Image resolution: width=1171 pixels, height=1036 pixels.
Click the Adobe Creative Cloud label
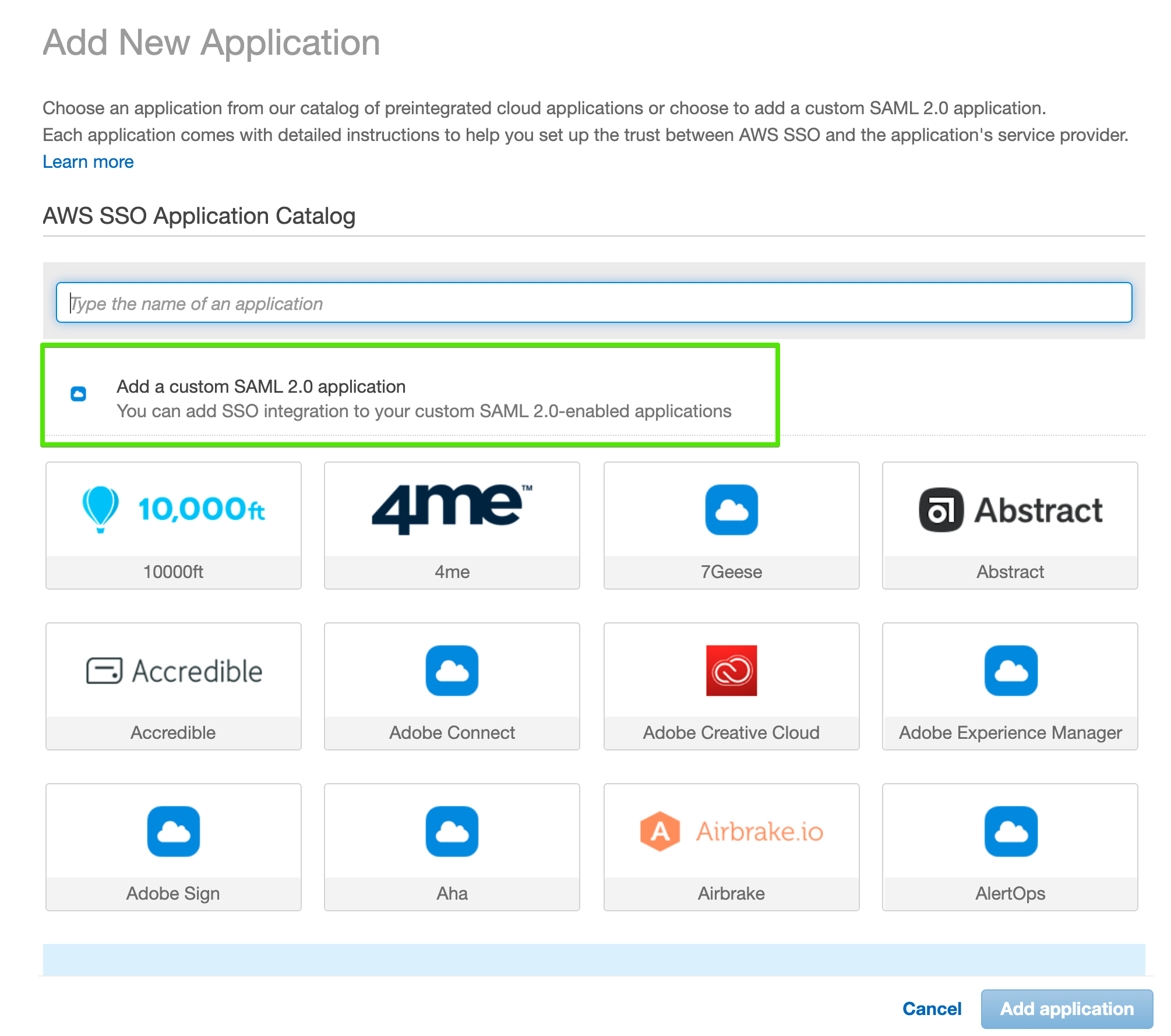(x=731, y=732)
